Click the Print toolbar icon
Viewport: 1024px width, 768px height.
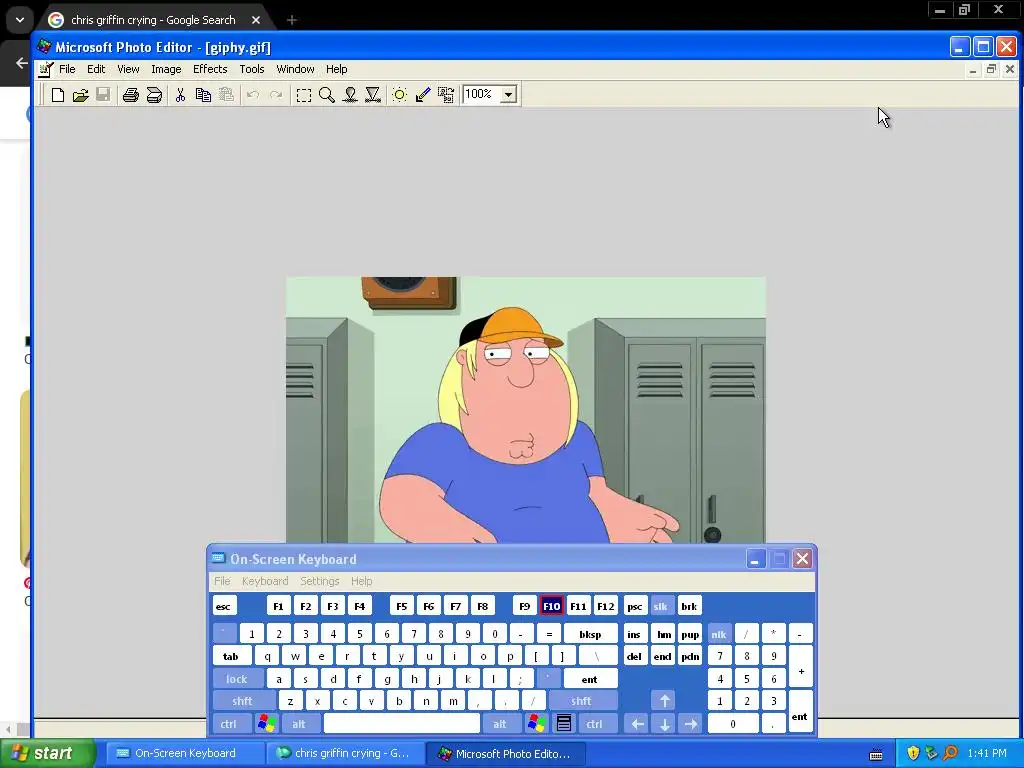click(131, 95)
